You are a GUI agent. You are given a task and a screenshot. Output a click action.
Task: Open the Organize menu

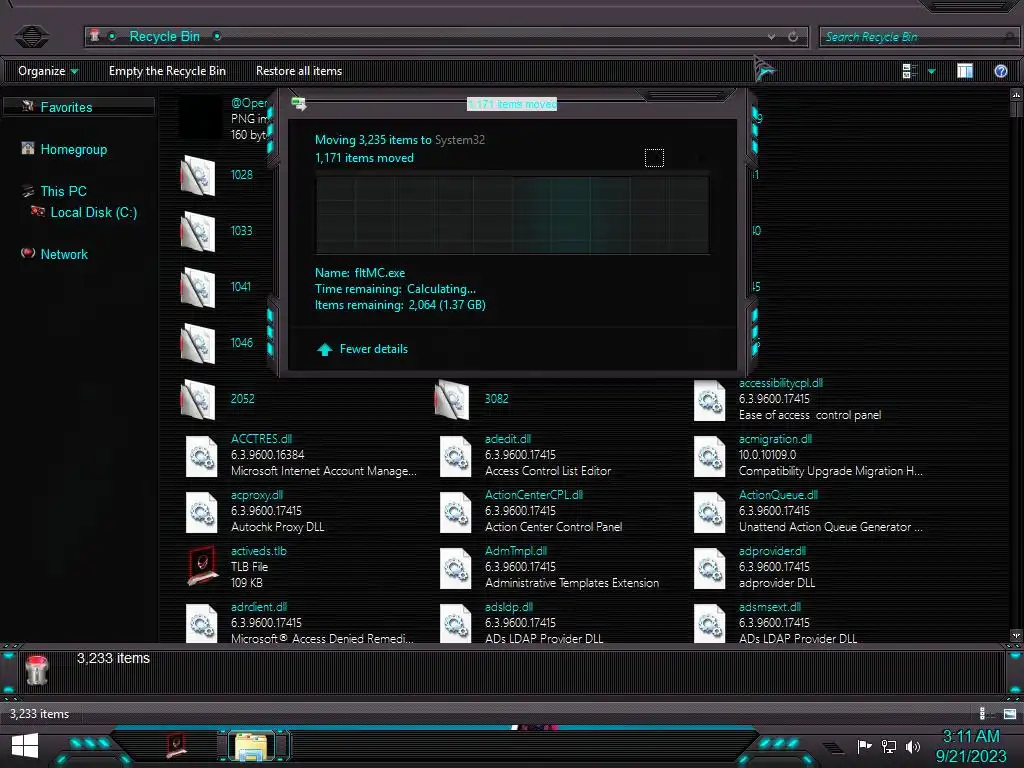click(48, 71)
